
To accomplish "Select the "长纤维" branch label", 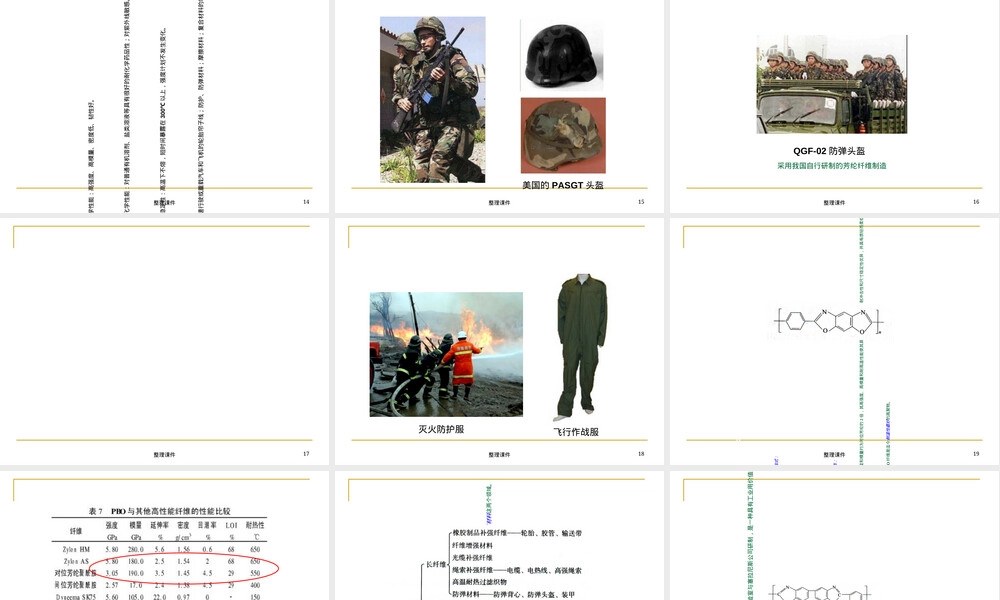I will [436, 564].
